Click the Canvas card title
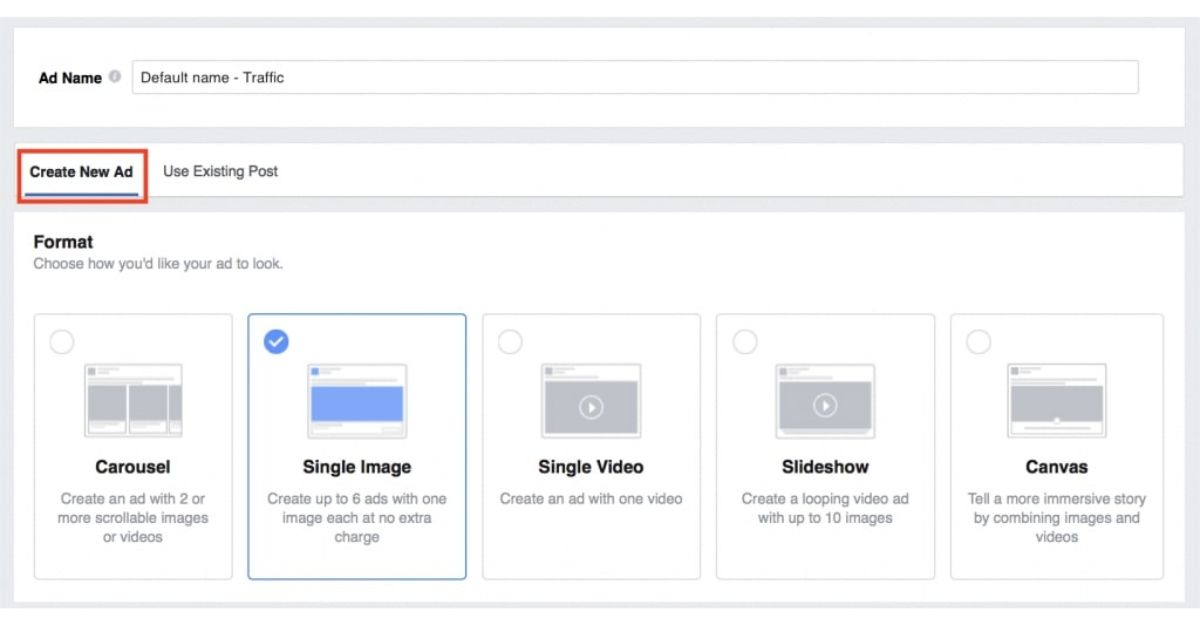Image resolution: width=1200 pixels, height=625 pixels. coord(1057,467)
